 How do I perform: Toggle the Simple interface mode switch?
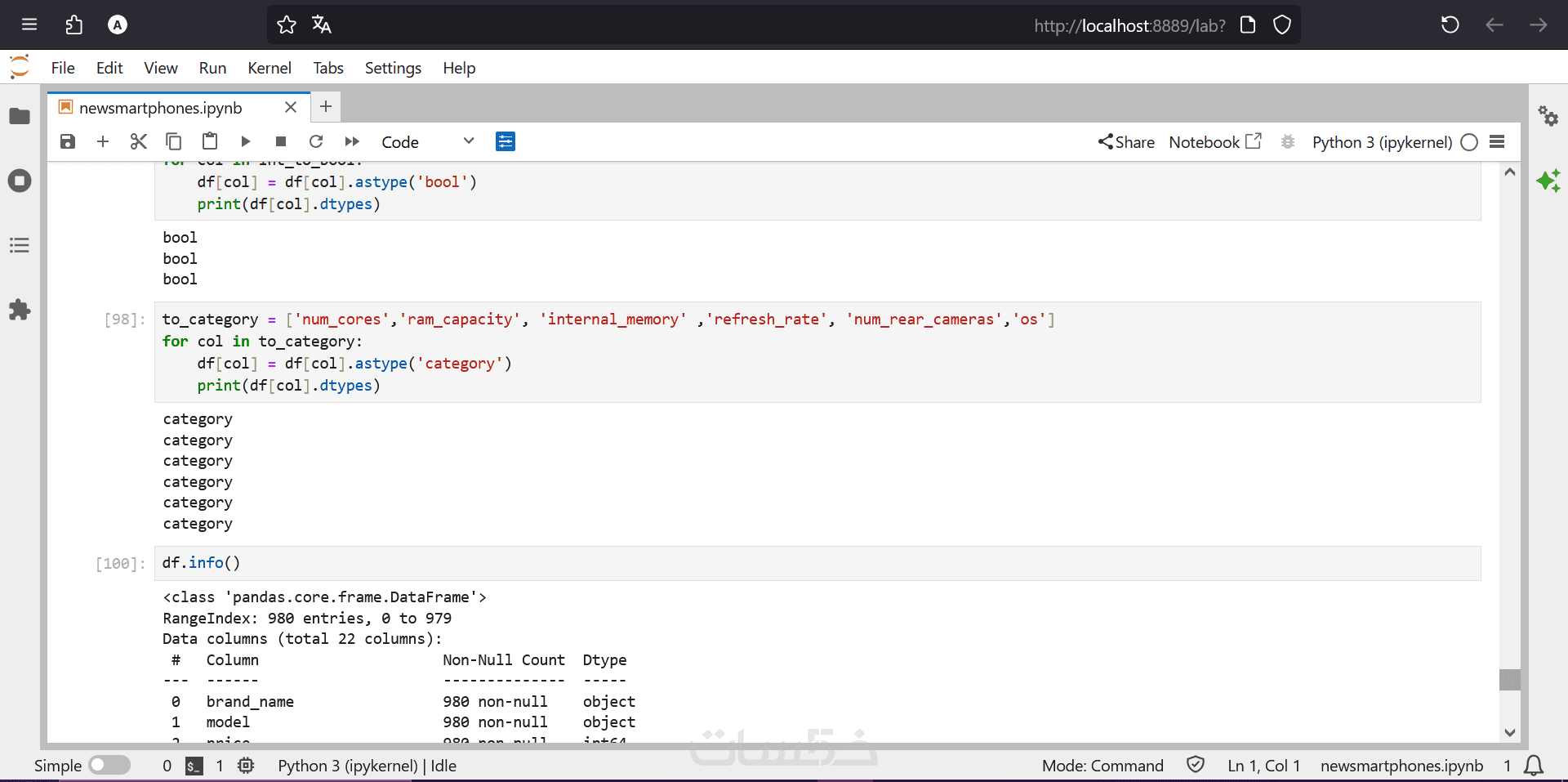109,766
